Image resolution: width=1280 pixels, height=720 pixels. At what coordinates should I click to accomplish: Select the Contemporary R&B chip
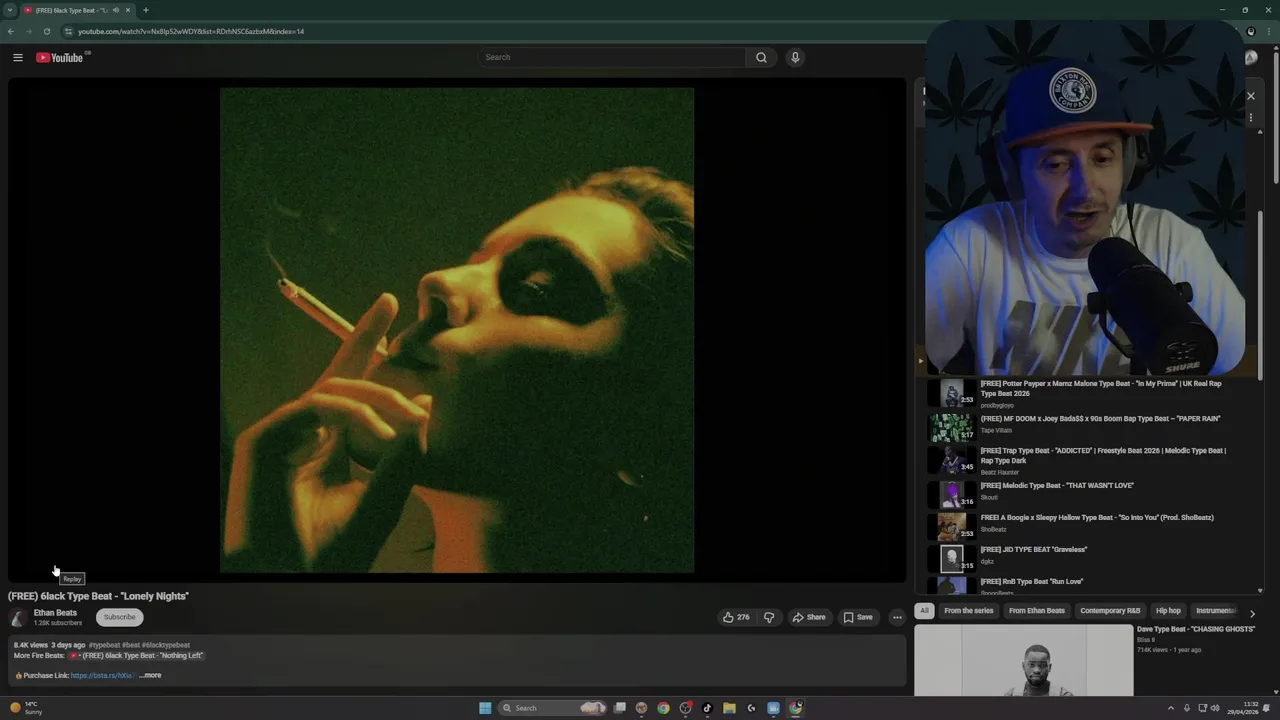tap(1110, 610)
